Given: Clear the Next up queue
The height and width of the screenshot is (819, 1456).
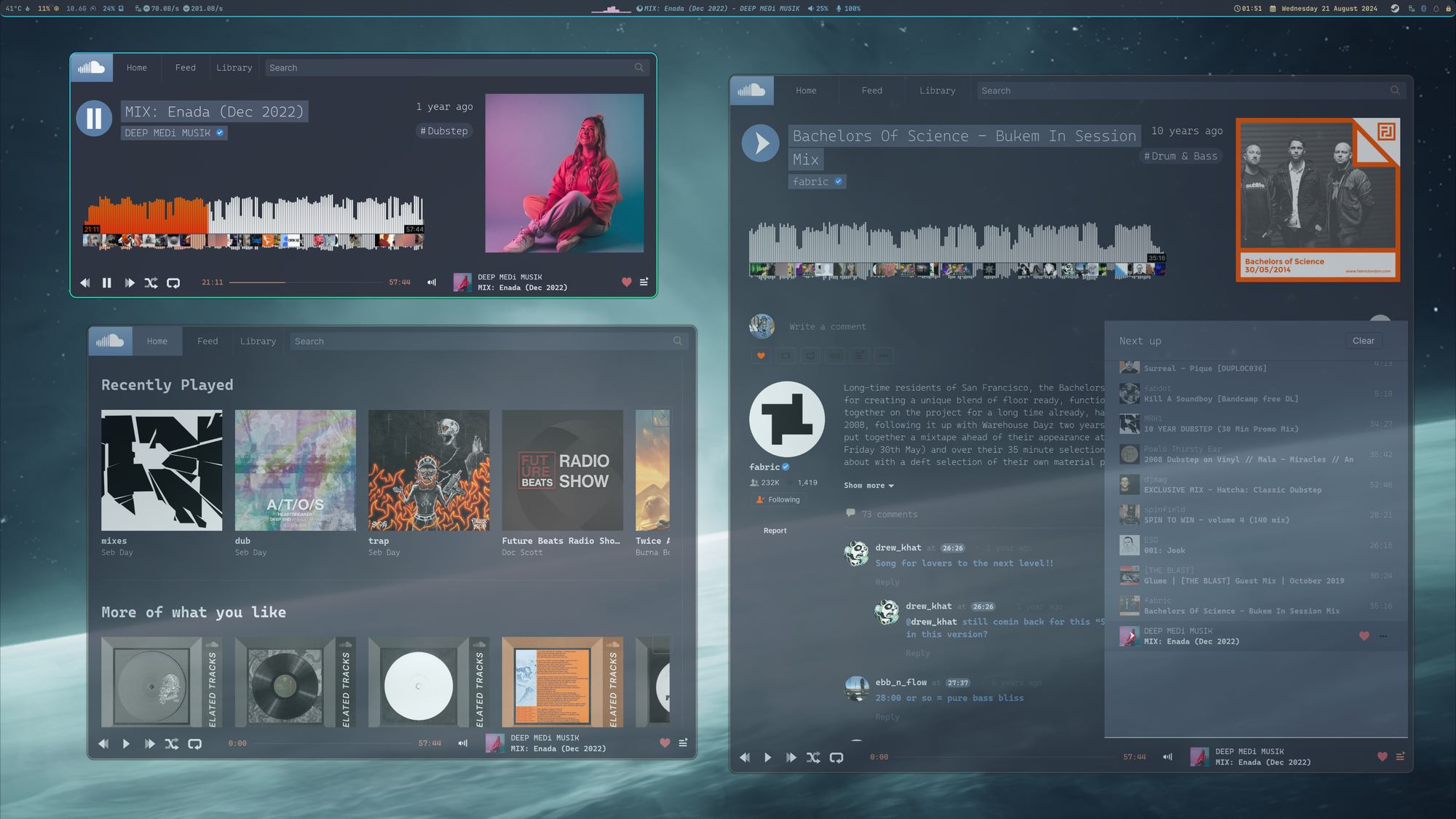Looking at the screenshot, I should (x=1363, y=341).
